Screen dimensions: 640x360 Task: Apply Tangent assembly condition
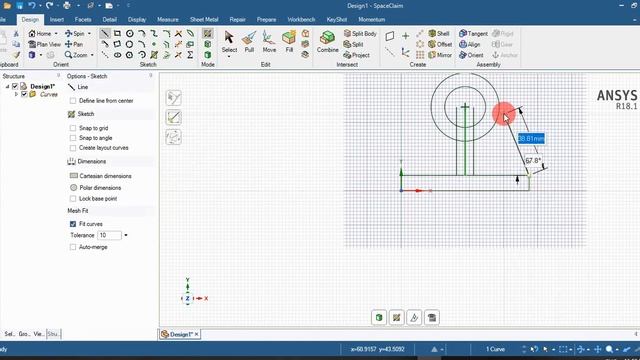point(473,33)
